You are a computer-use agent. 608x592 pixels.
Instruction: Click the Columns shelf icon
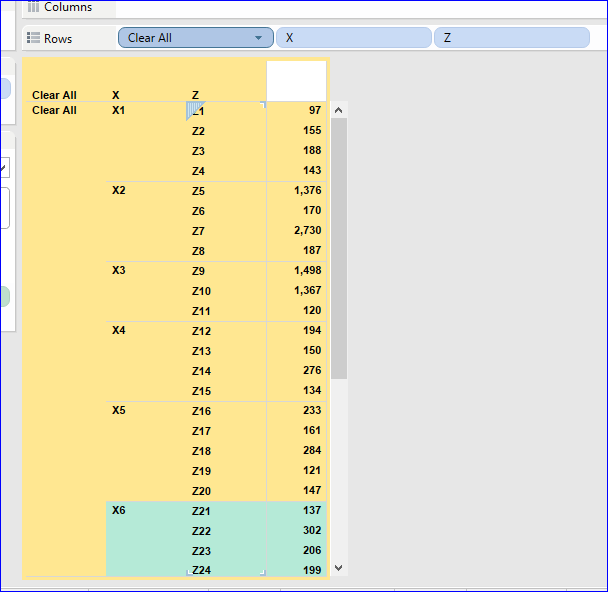33,6
